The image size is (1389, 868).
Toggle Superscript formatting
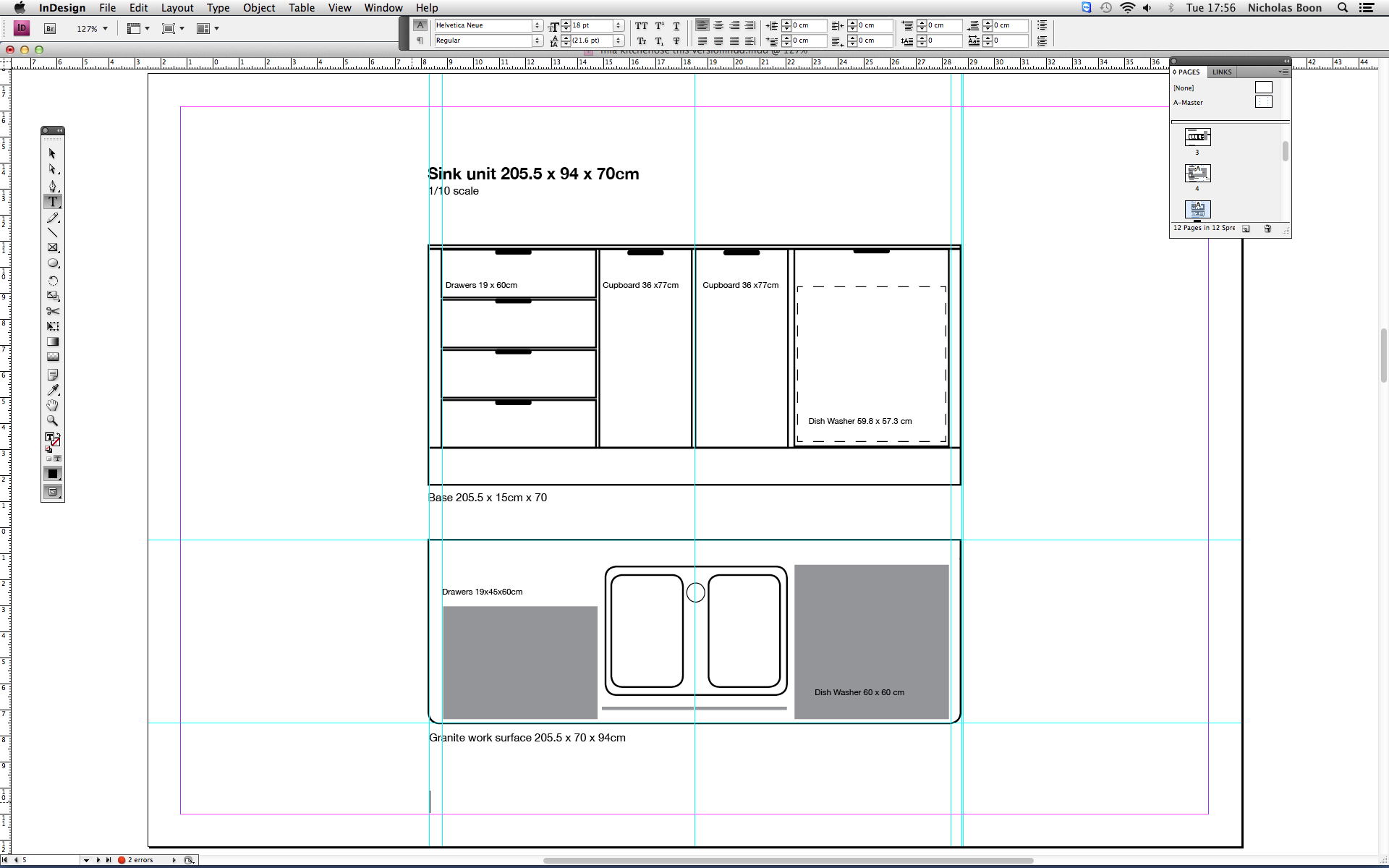click(659, 25)
